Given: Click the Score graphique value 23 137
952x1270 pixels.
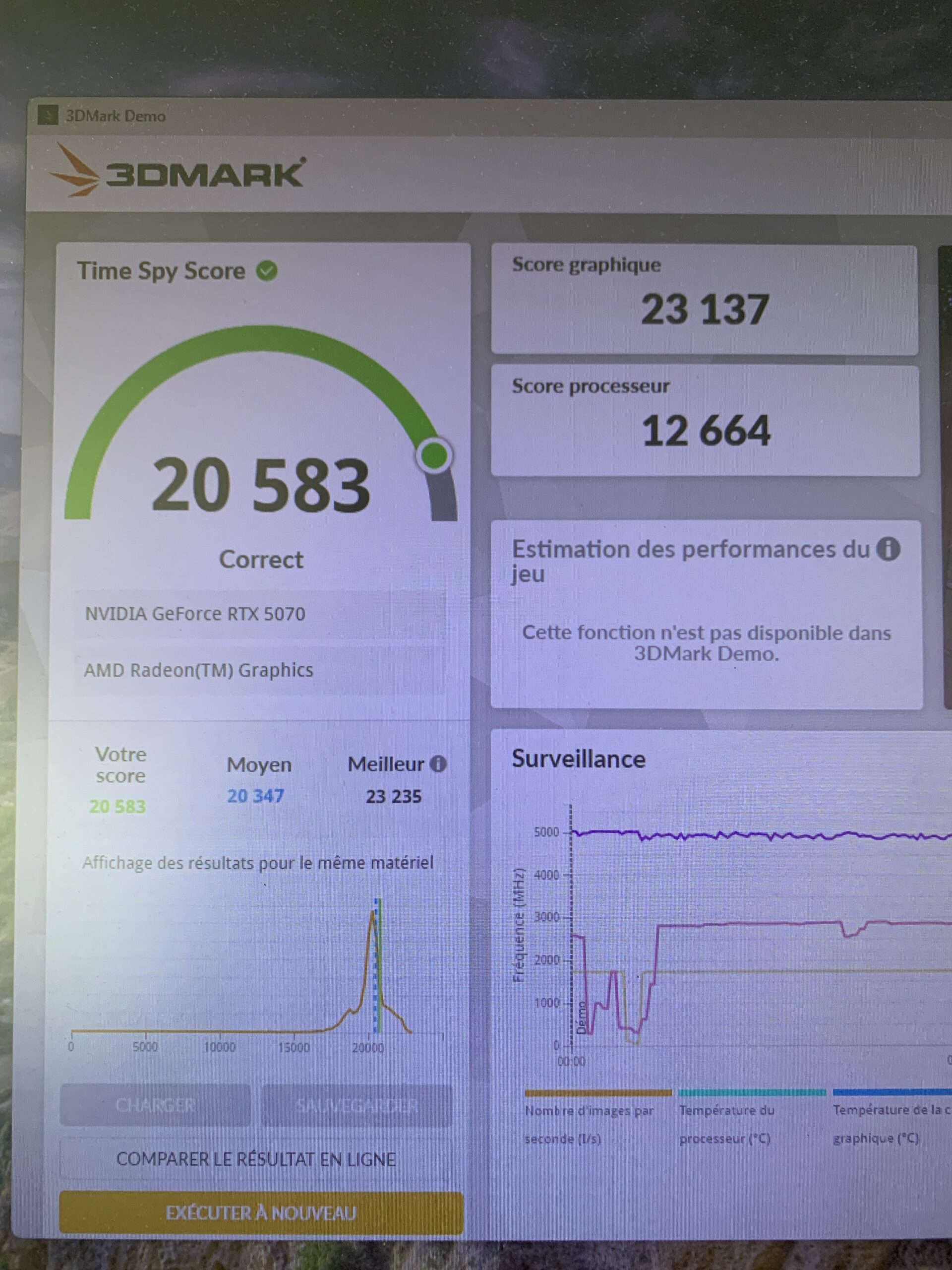Looking at the screenshot, I should tap(705, 310).
